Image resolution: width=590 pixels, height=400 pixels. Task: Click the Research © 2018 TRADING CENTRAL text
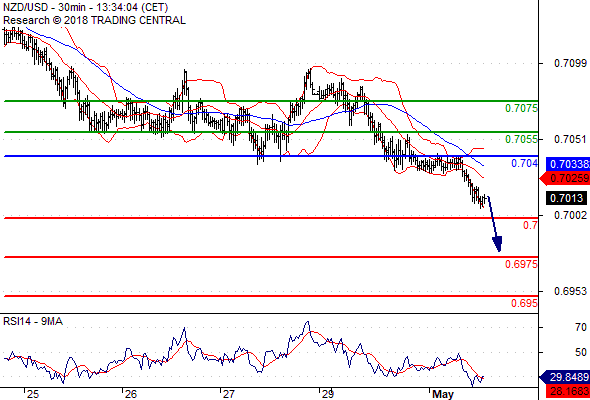94,20
